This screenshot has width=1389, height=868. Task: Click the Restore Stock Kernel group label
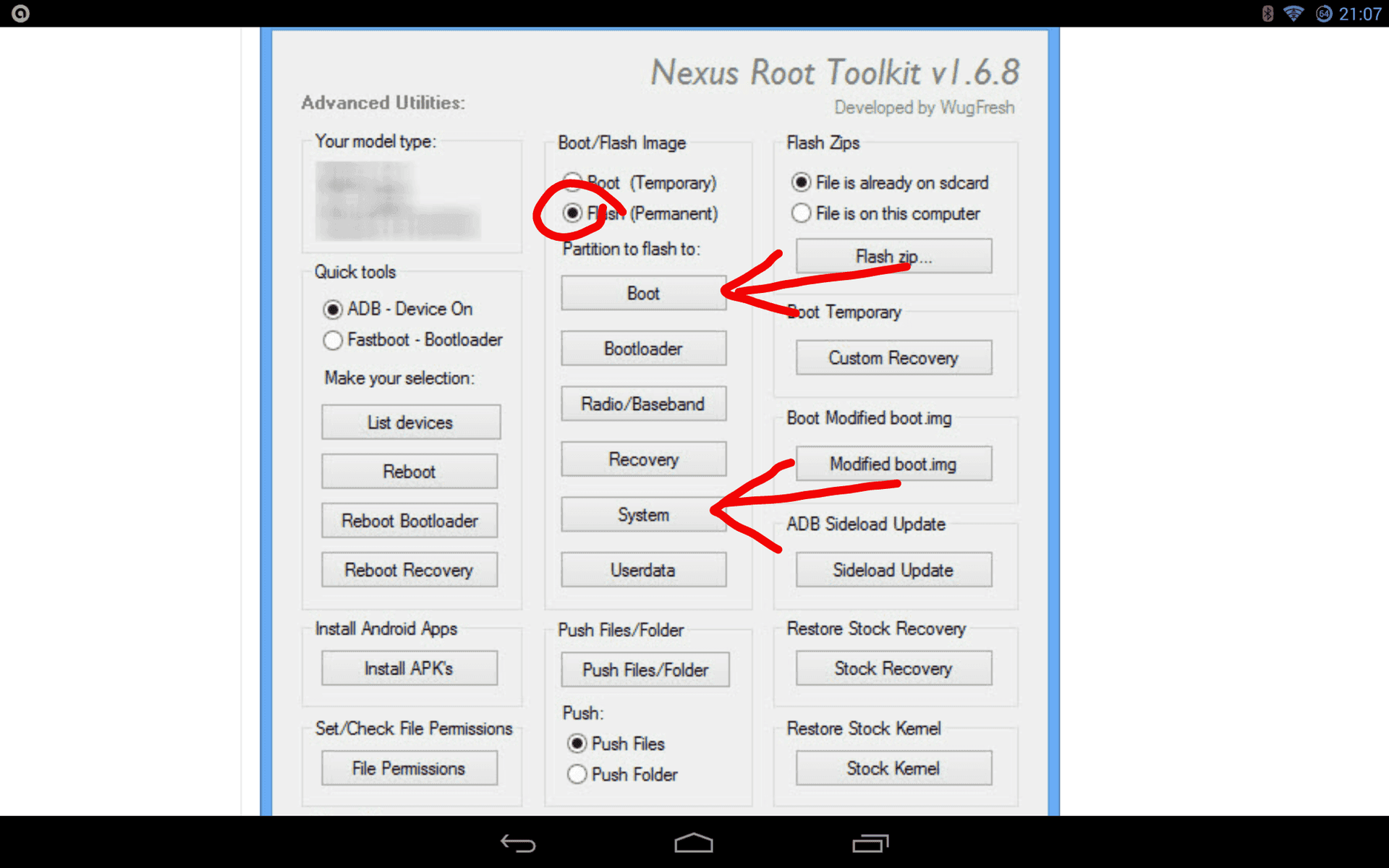point(864,728)
